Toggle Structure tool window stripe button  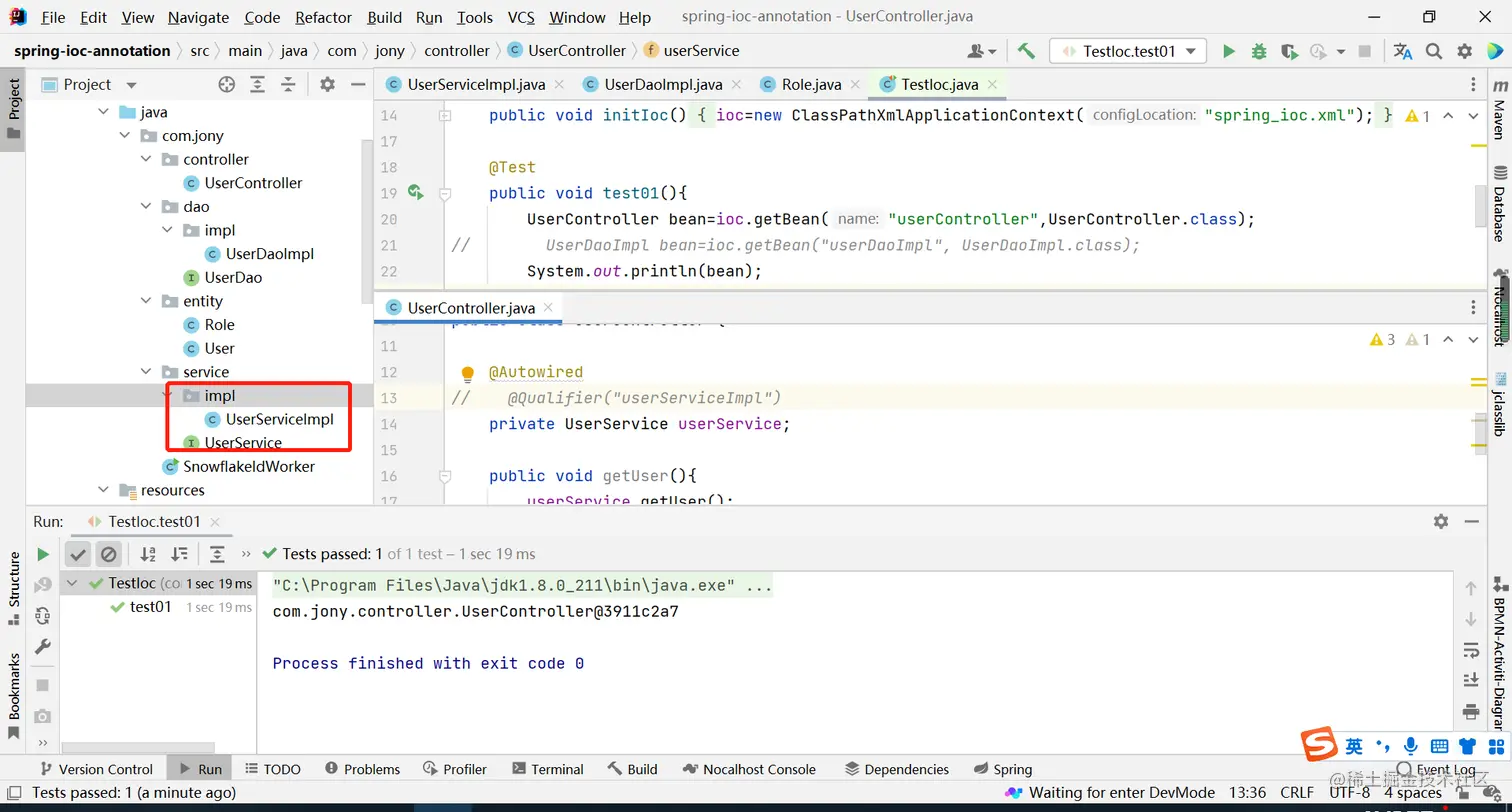pos(13,587)
